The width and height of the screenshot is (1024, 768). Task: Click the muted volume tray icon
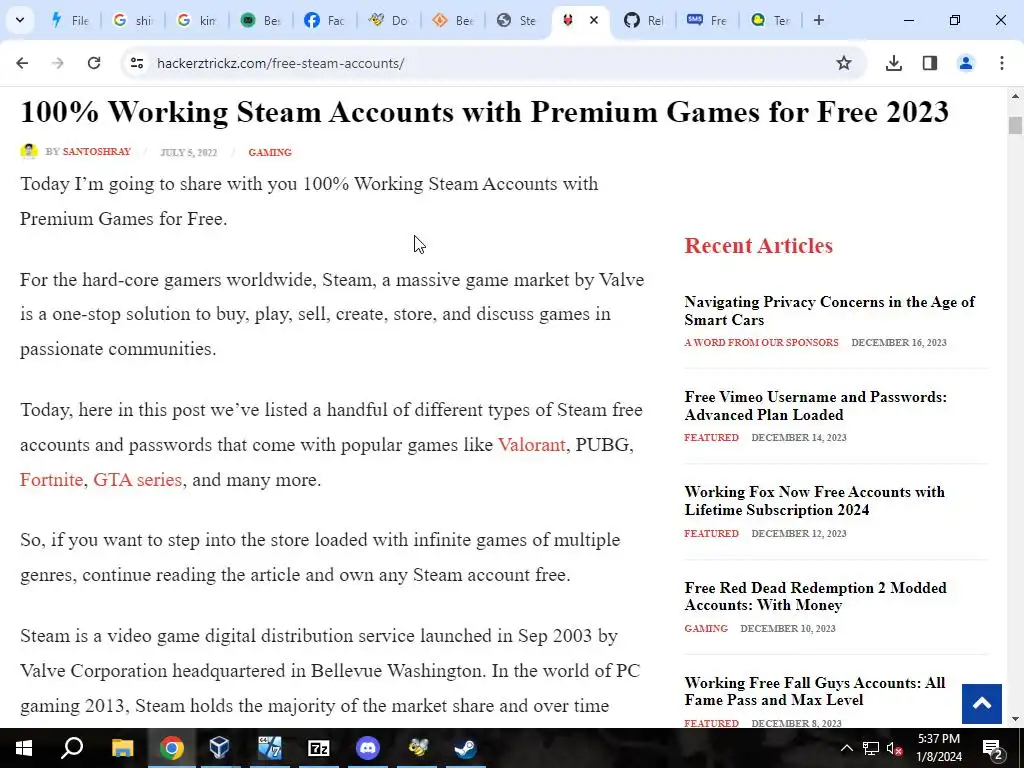[895, 748]
